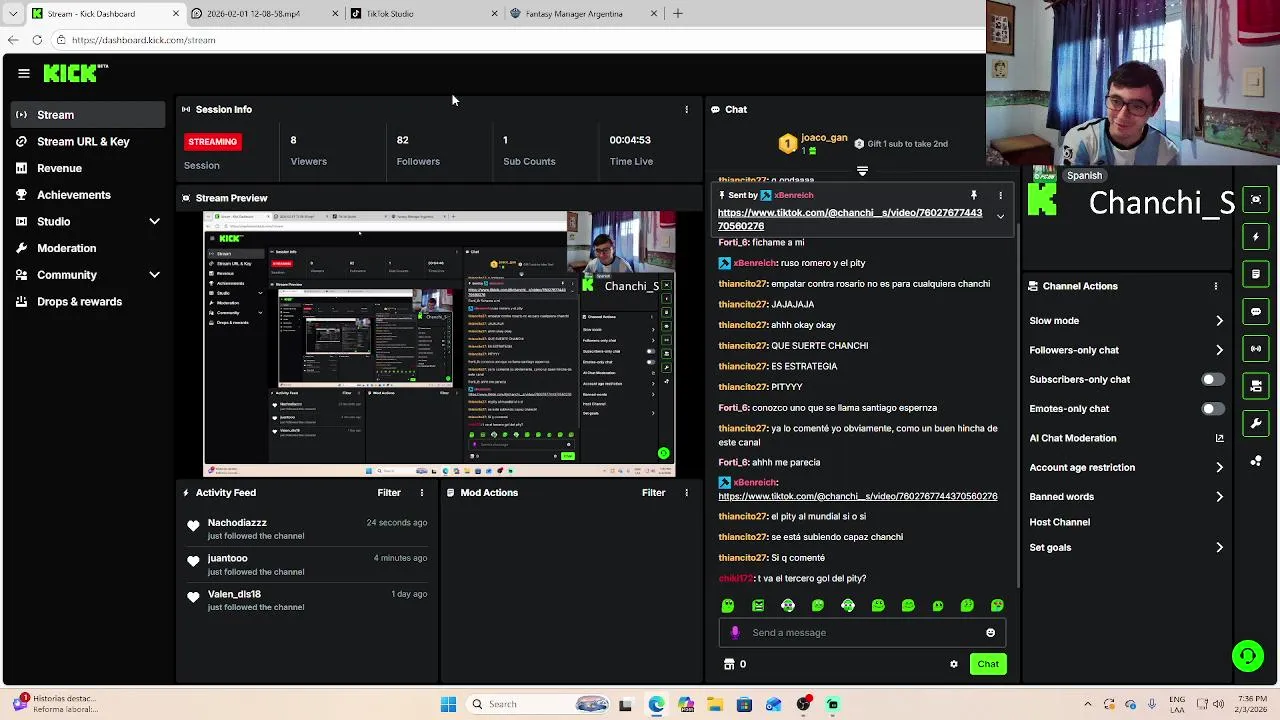This screenshot has width=1280, height=720.
Task: Click Mod Actions Filter button
Action: pyautogui.click(x=653, y=492)
